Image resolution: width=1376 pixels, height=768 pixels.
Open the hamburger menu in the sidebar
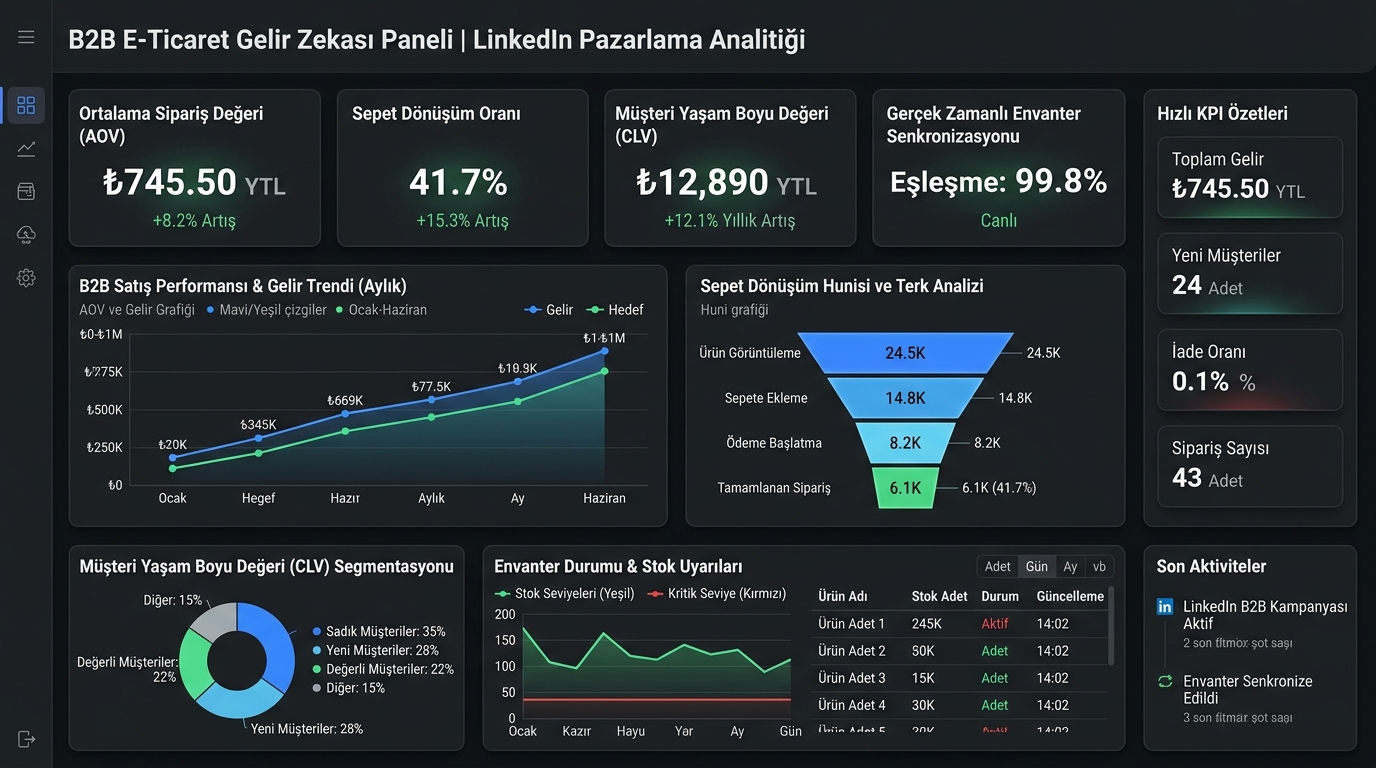click(x=26, y=37)
